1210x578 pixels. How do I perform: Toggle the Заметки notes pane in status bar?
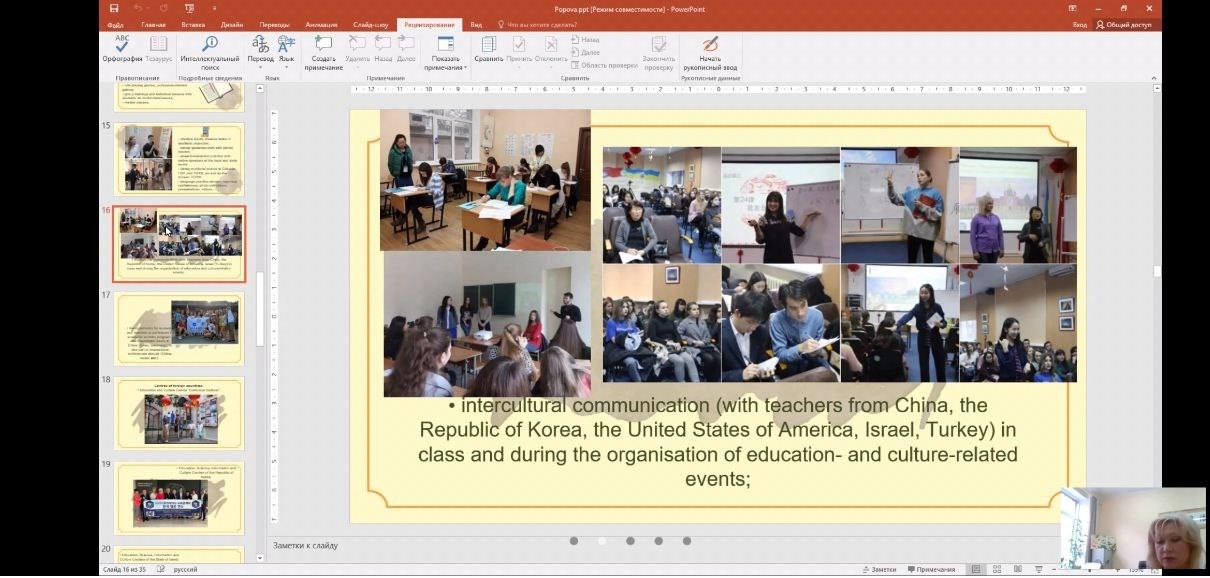(x=878, y=569)
